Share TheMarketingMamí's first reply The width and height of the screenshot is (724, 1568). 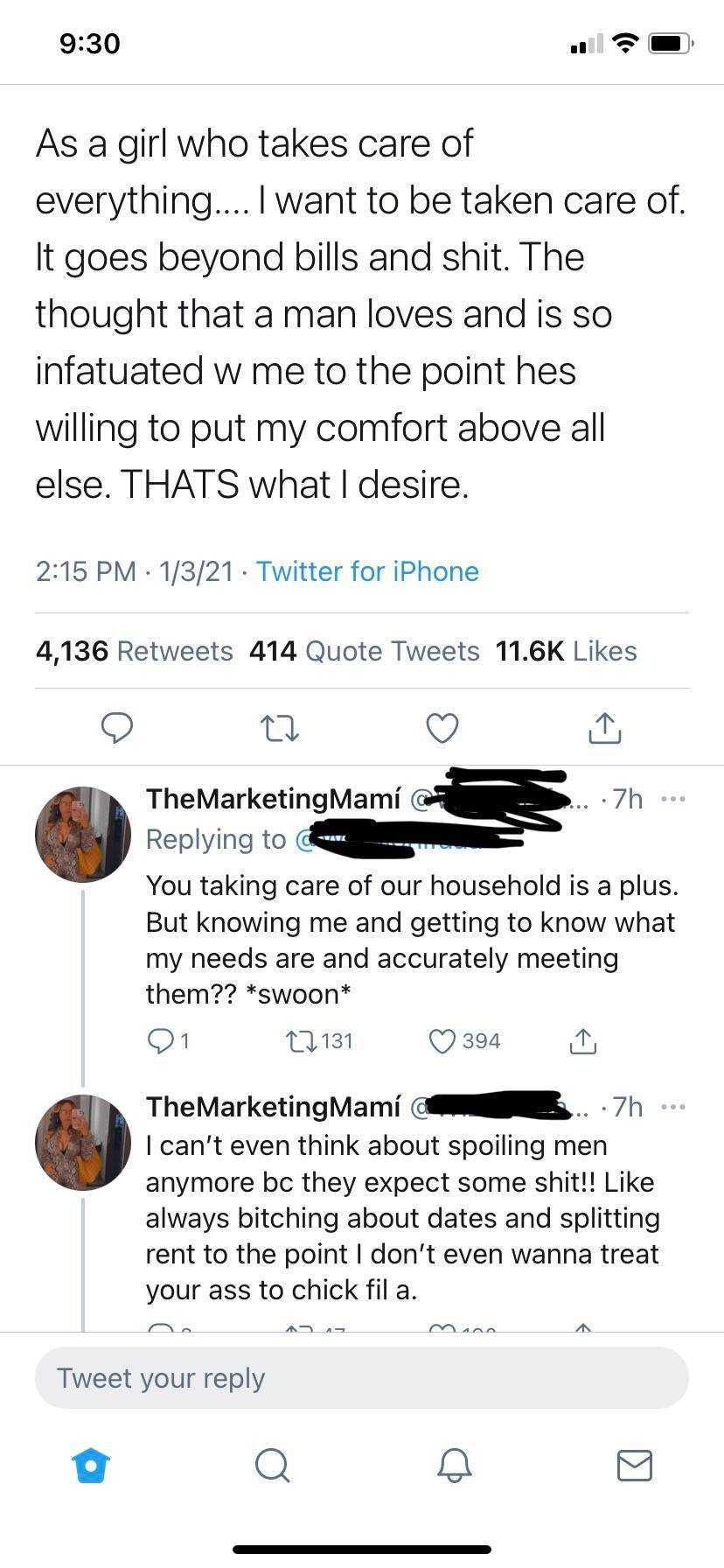(583, 1040)
